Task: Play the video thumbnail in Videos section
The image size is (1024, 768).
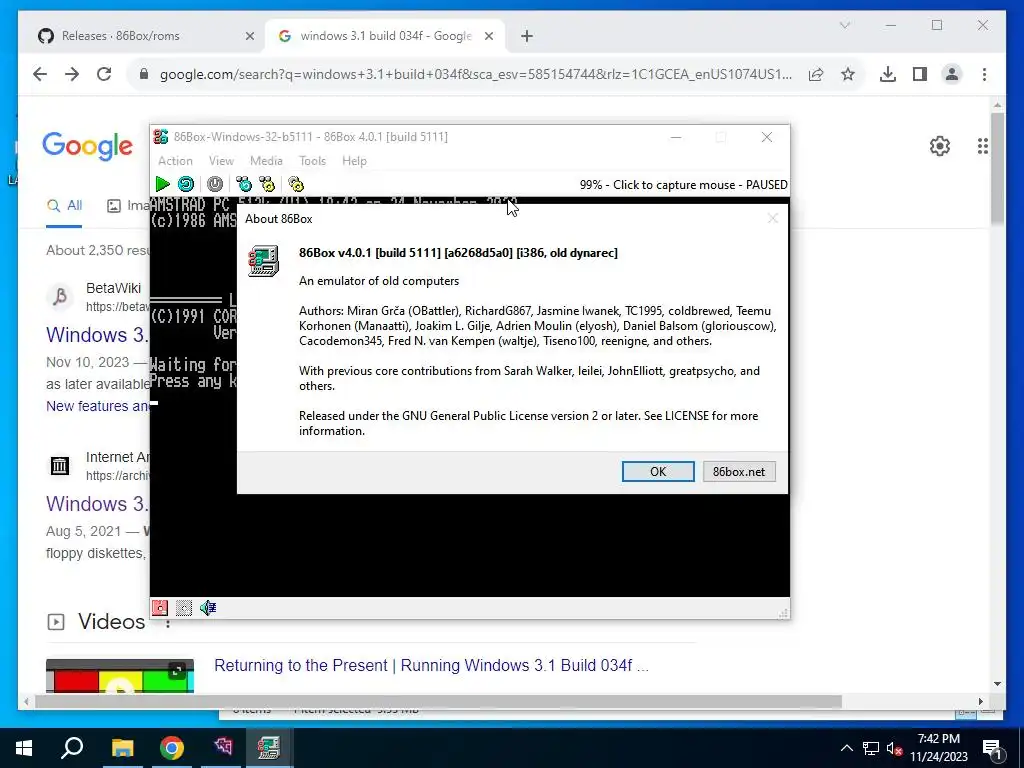Action: (120, 677)
